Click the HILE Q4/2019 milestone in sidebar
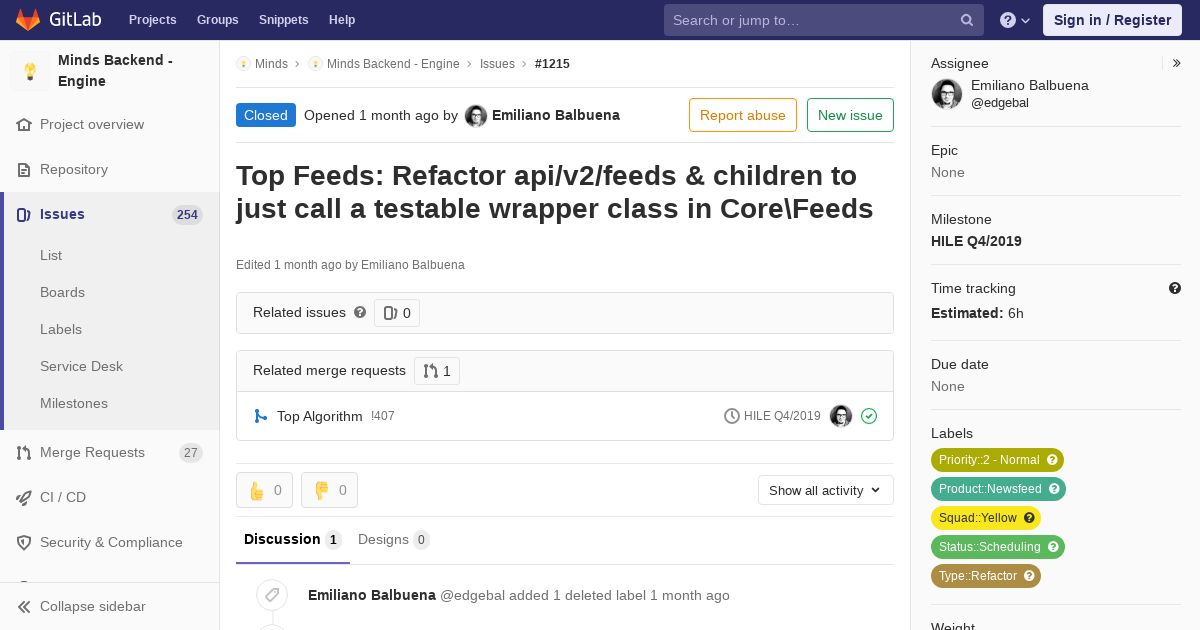1200x630 pixels. tap(976, 241)
